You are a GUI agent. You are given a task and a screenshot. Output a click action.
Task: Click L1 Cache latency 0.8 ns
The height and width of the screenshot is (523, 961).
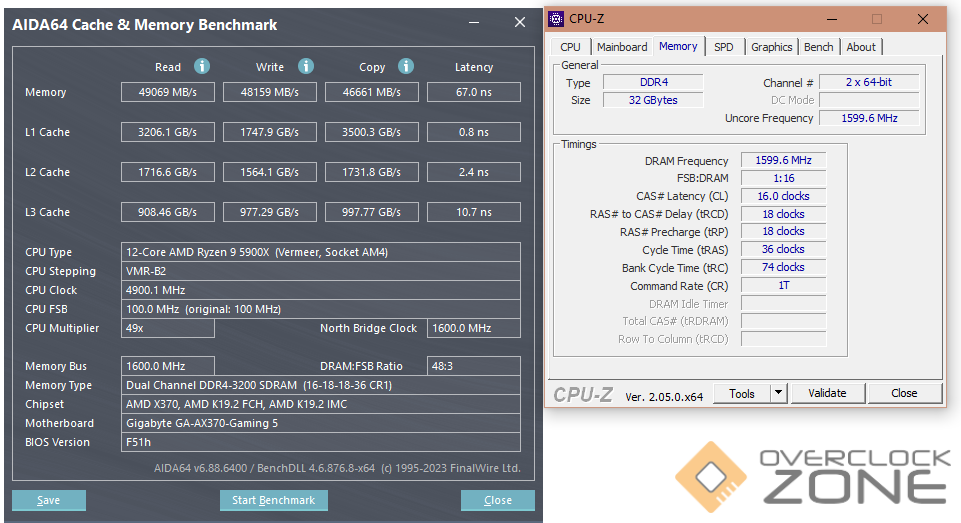[x=474, y=132]
